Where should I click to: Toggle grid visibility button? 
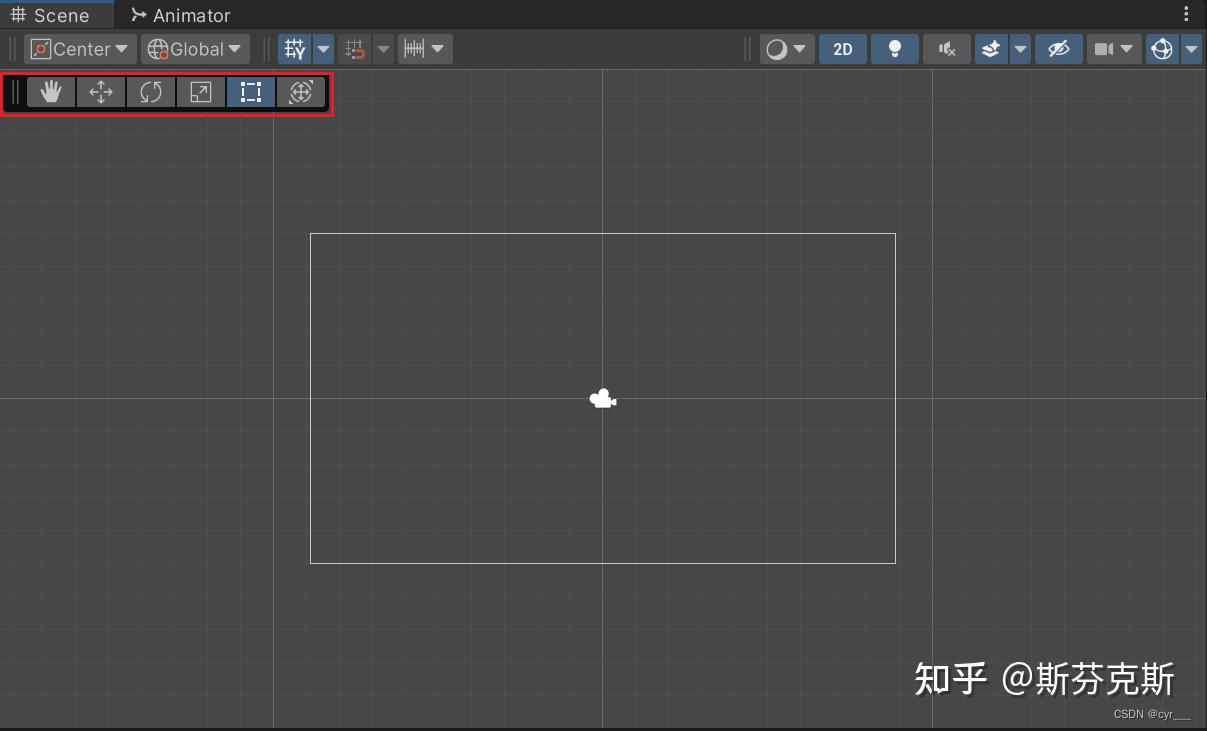tap(295, 49)
